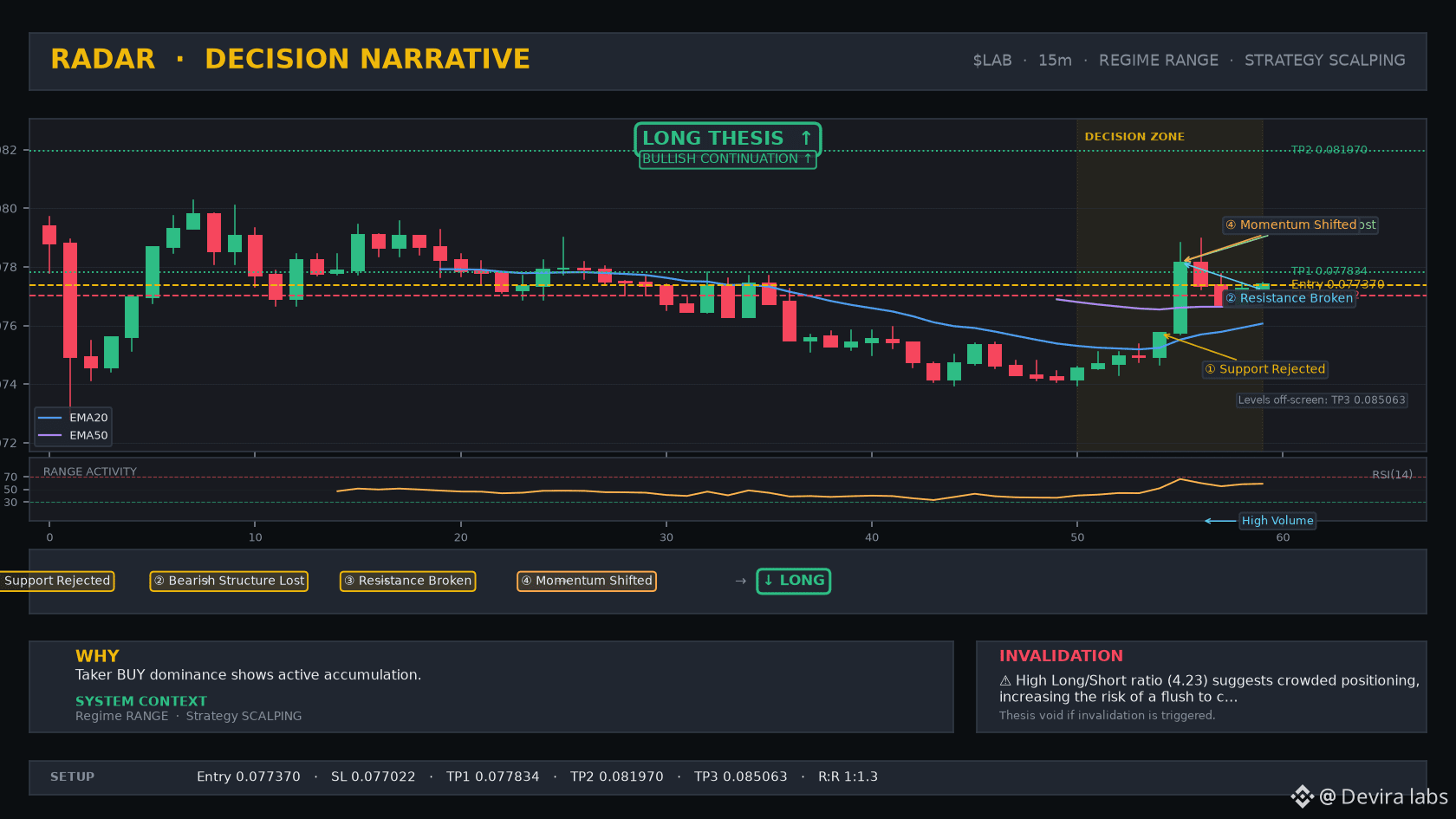
Task: Click the arrow pointing left of High Volume
Action: [1220, 521]
